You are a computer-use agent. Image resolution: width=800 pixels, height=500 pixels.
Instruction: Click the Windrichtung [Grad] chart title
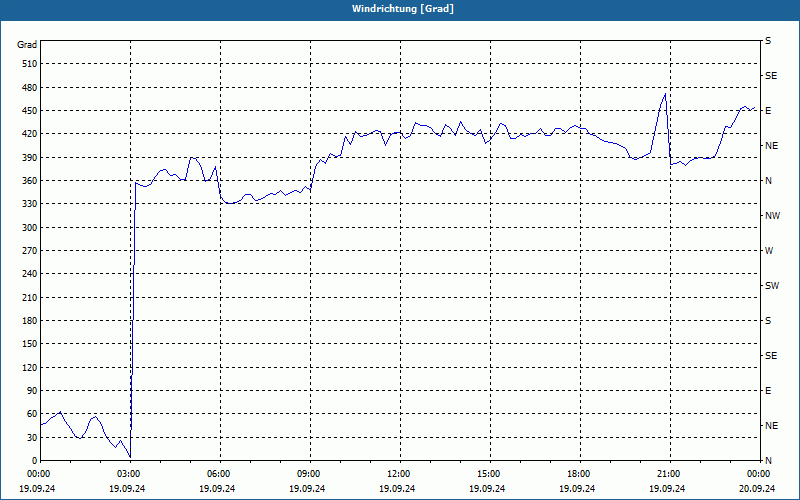pos(403,9)
